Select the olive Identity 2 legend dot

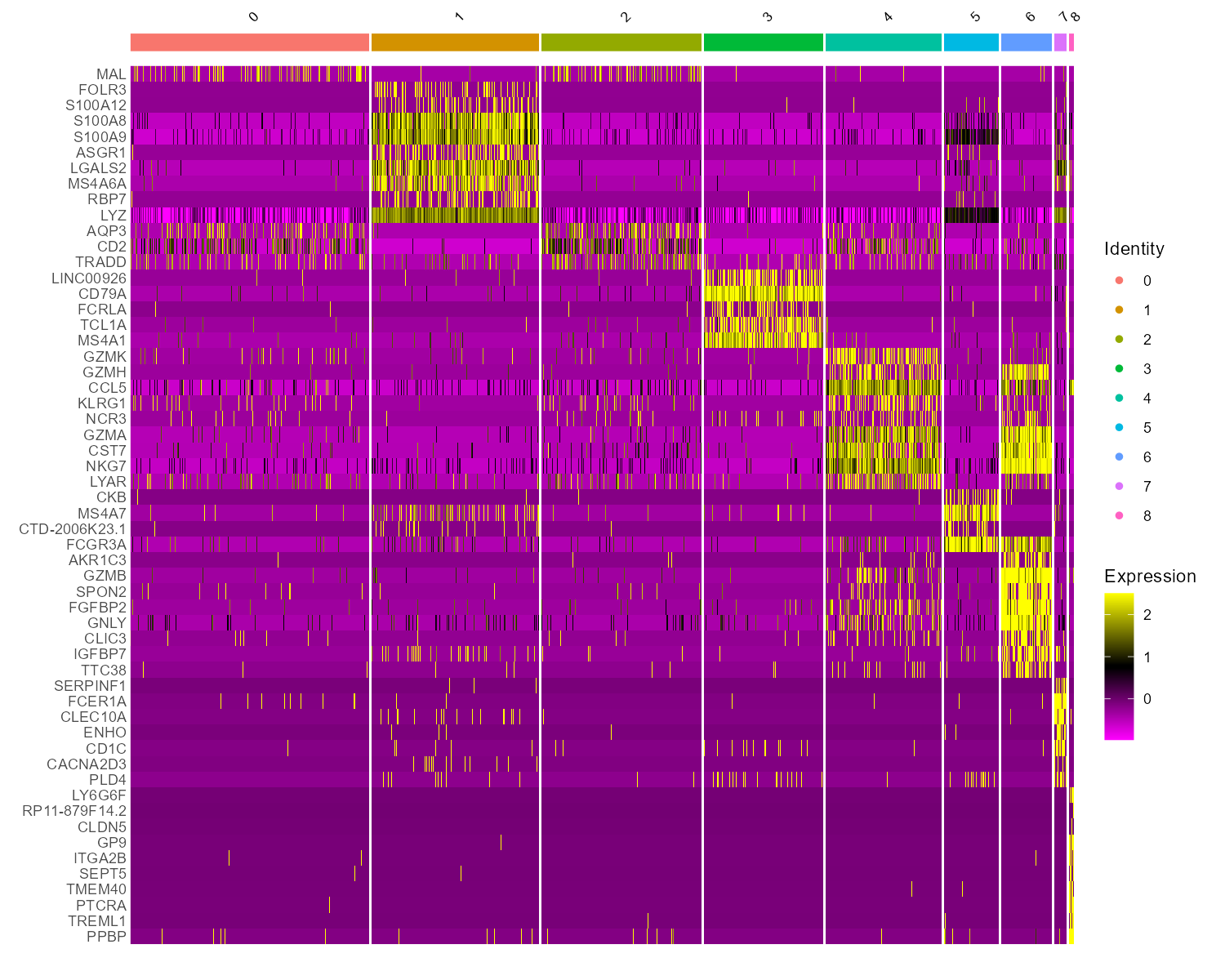tap(1119, 340)
